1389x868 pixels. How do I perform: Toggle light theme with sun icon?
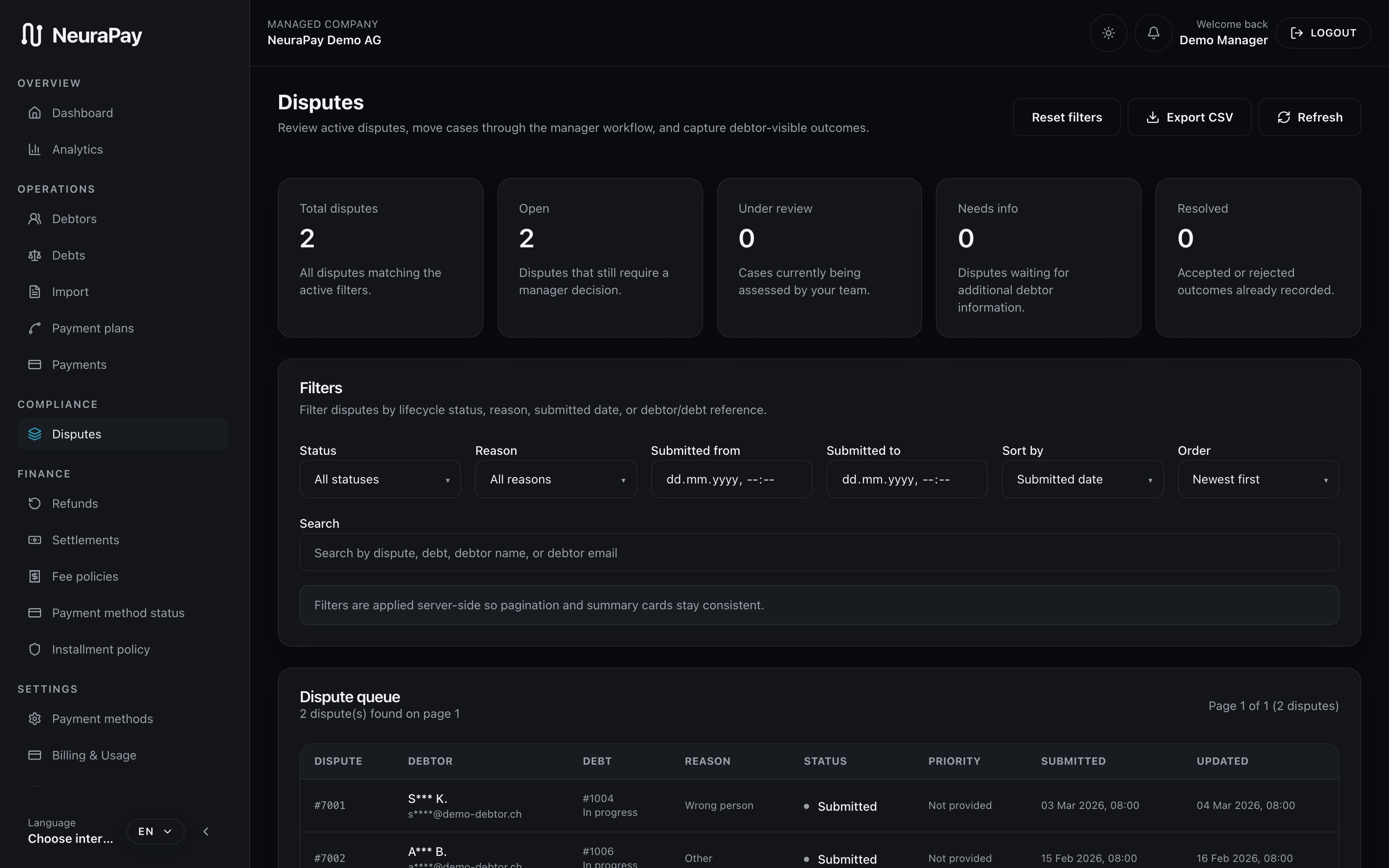[1108, 33]
